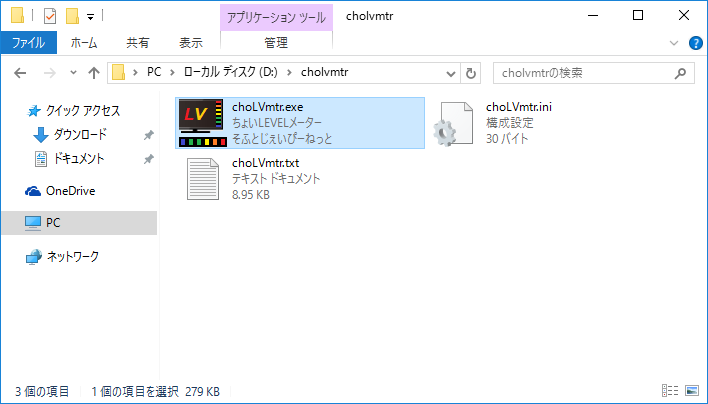Click the 構成設定 file type text
Screen dimensions: 708x404
pyautogui.click(x=510, y=123)
